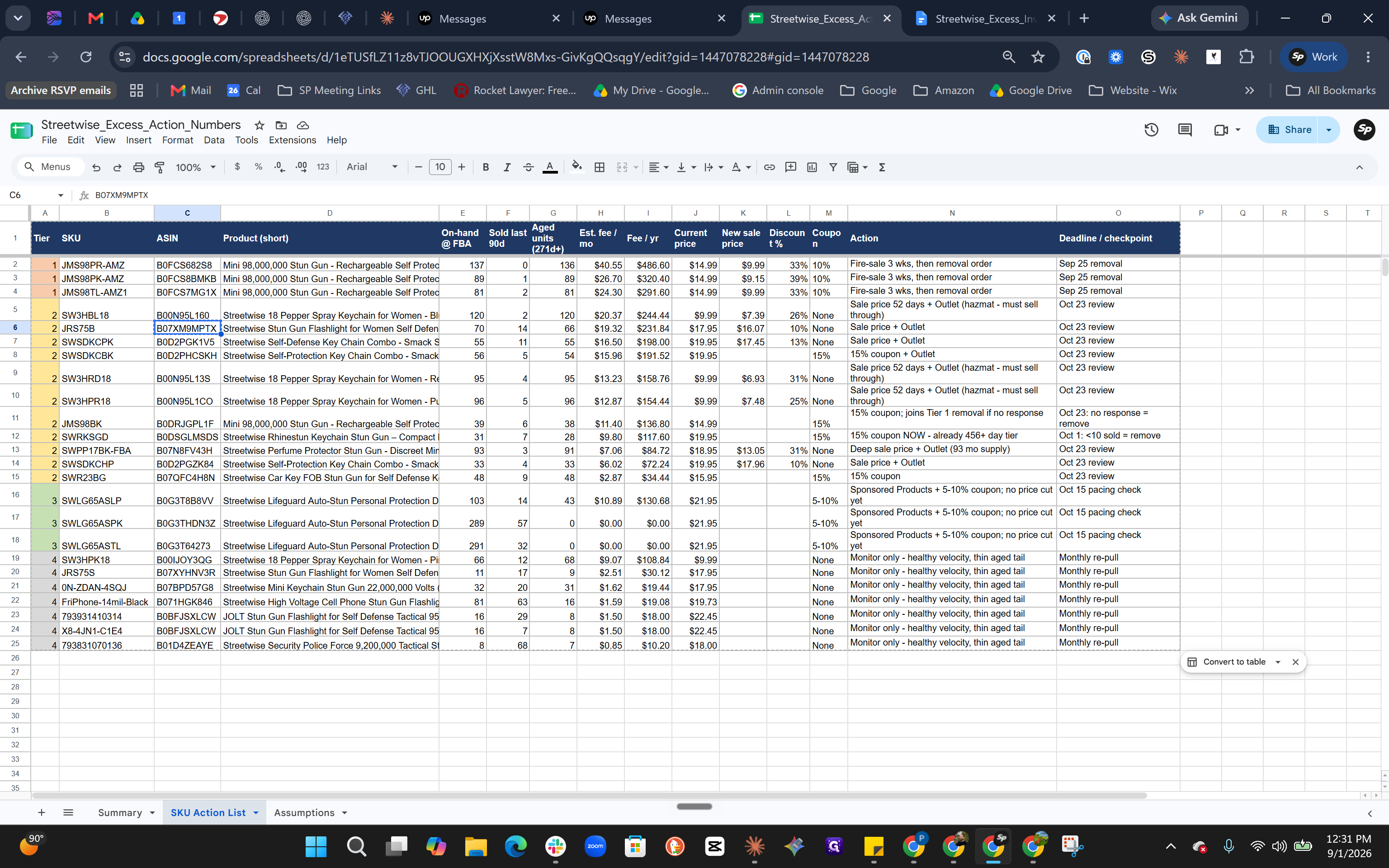Open the Name box dropdown arrow
This screenshot has width=1389, height=868.
[x=60, y=195]
